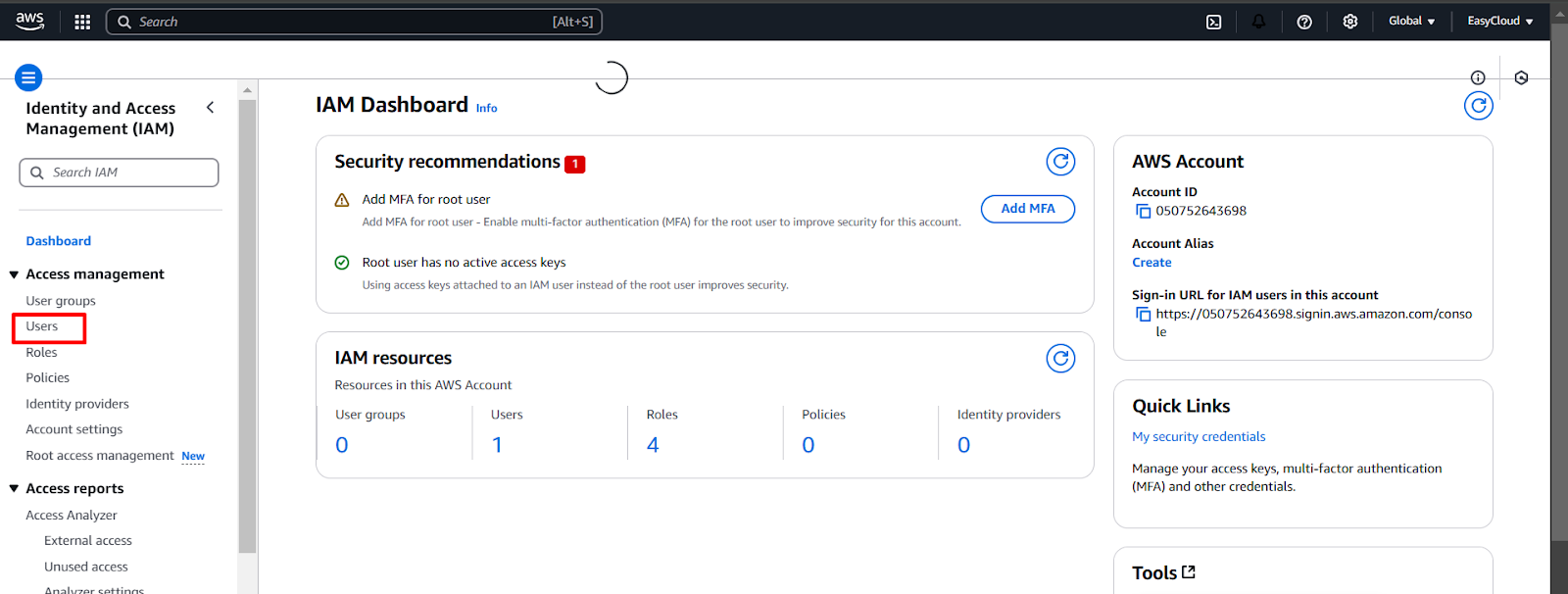Open the notifications bell

pos(1258,22)
